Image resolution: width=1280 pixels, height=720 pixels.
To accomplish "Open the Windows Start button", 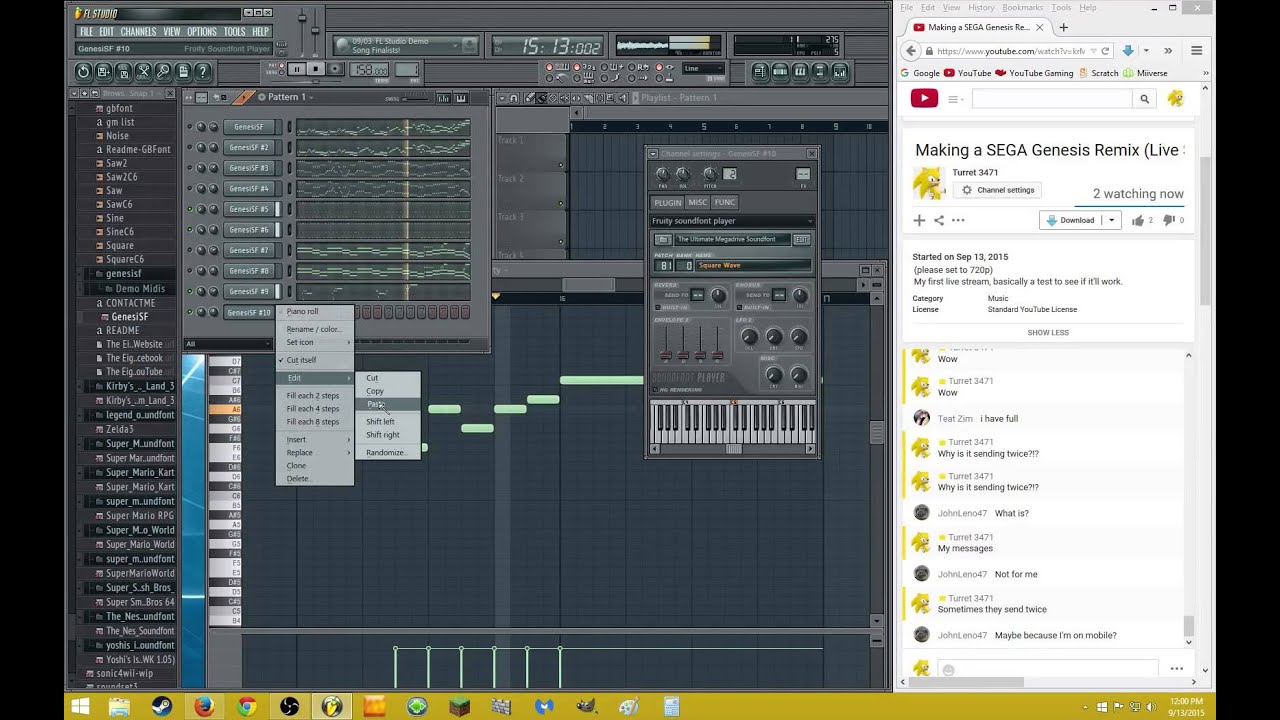I will pos(80,707).
